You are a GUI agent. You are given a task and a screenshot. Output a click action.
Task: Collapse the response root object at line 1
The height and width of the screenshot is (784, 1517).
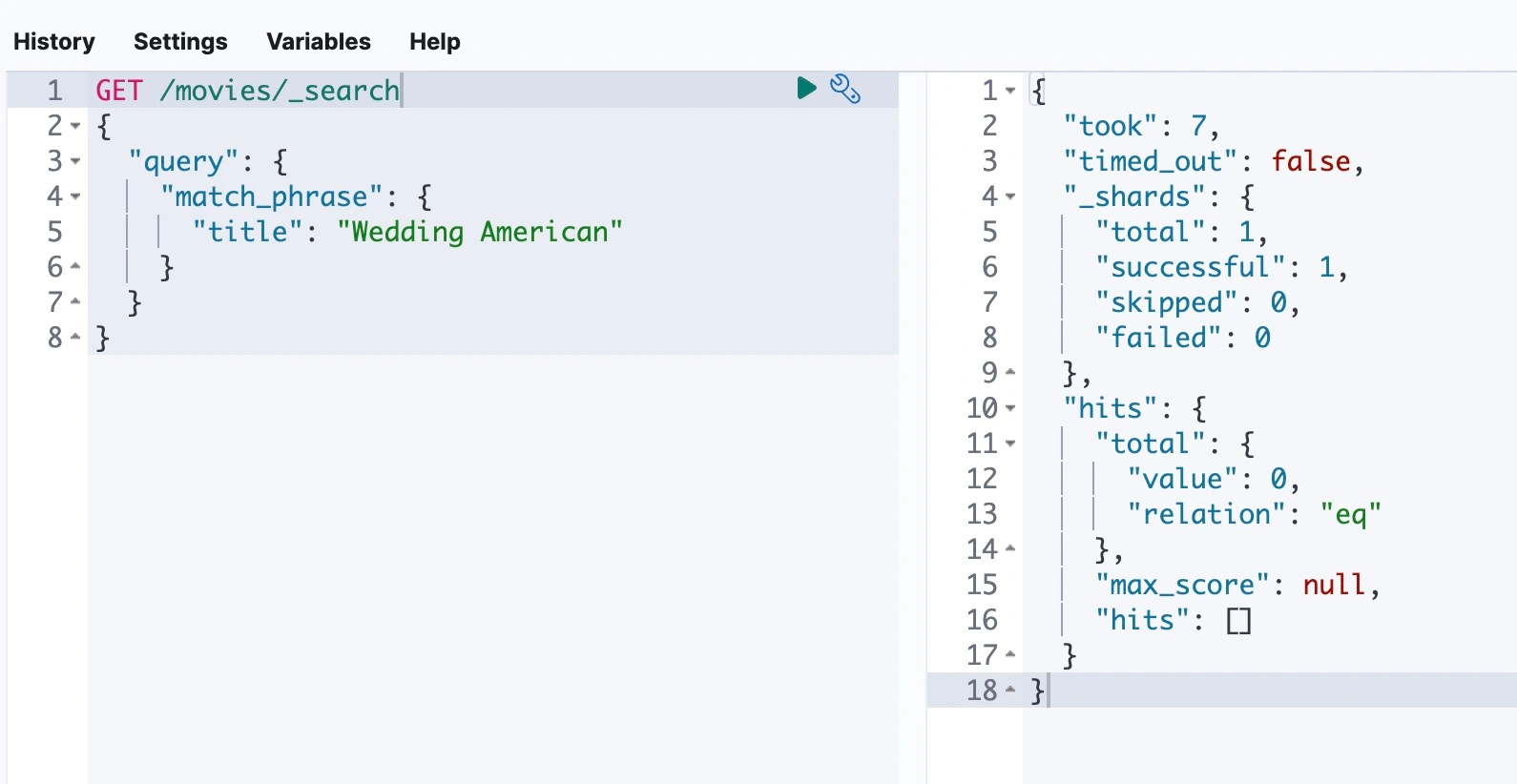(1010, 91)
